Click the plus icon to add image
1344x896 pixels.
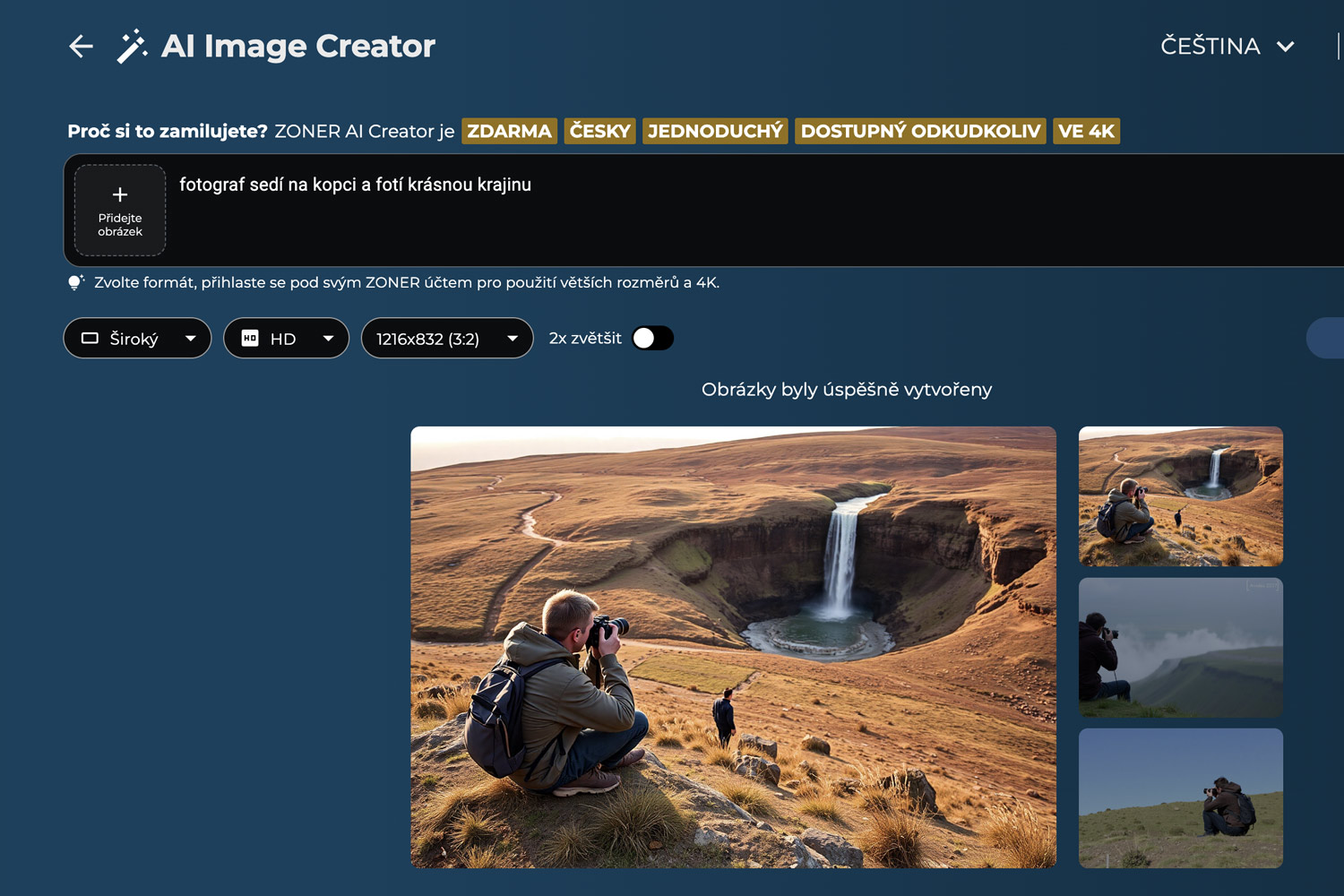(120, 194)
